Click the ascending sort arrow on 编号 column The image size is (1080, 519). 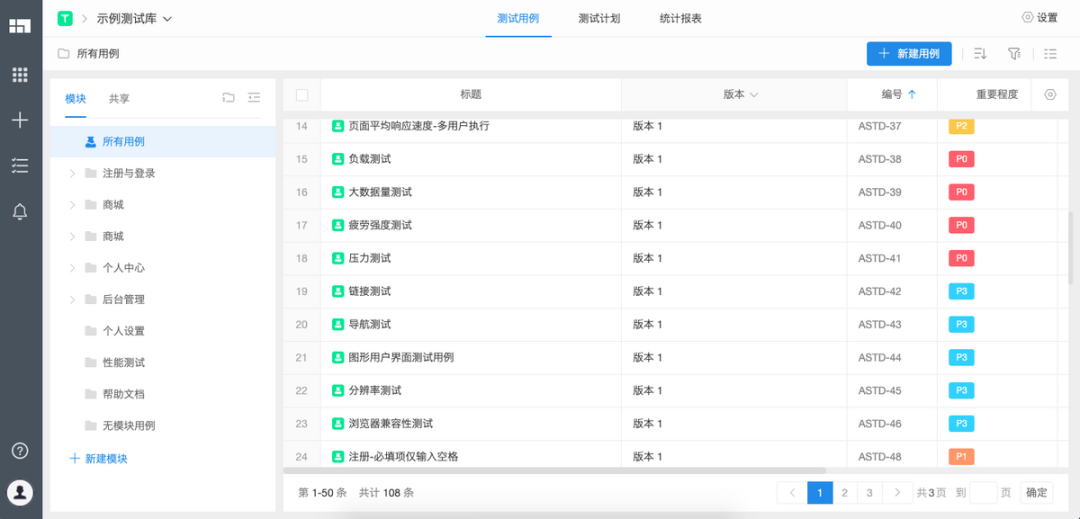point(912,95)
